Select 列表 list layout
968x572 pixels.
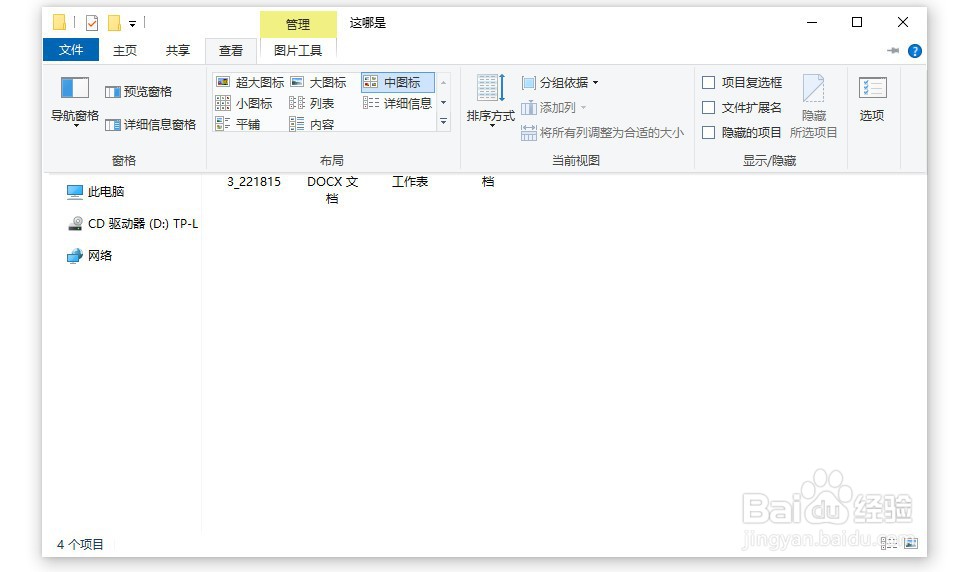click(x=312, y=103)
